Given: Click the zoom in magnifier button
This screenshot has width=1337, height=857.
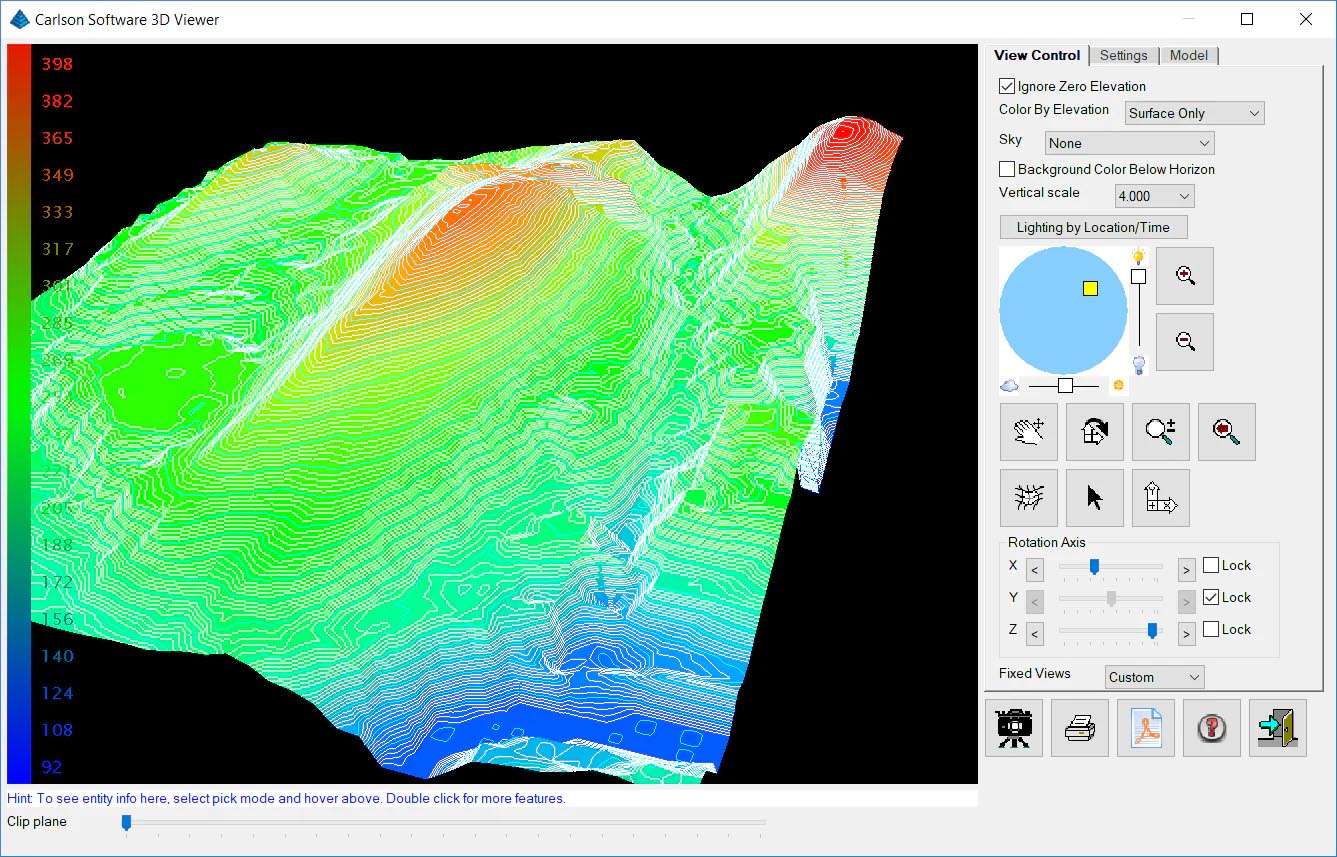Looking at the screenshot, I should 1185,276.
